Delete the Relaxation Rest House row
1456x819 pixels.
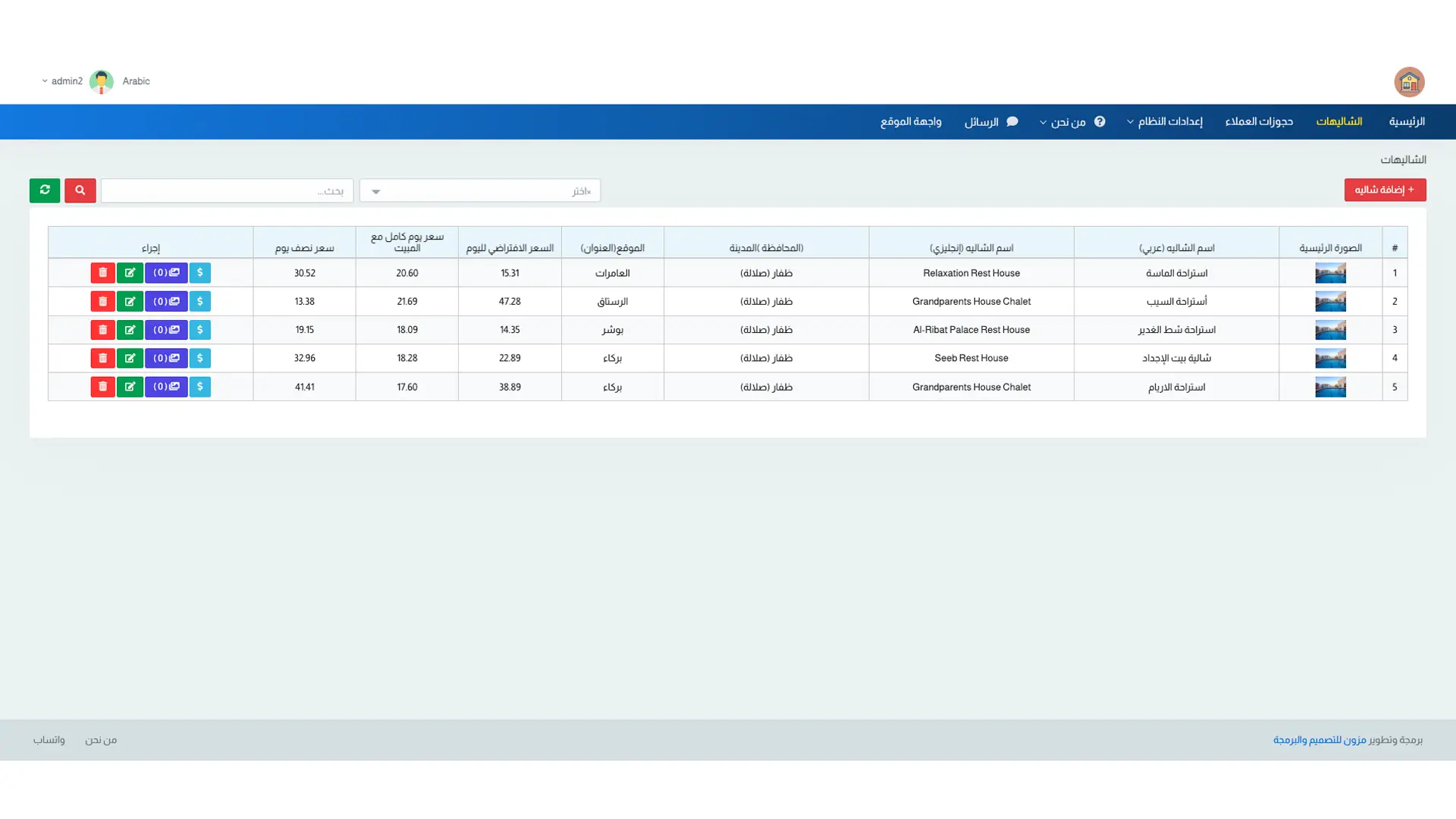(x=102, y=273)
